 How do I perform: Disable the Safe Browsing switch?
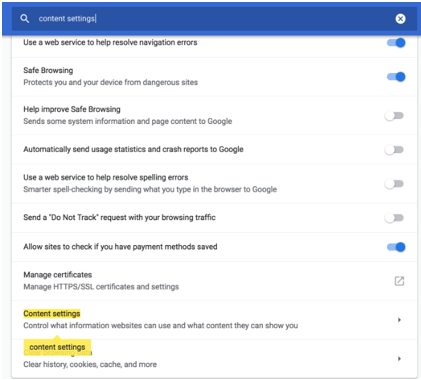[x=396, y=77]
